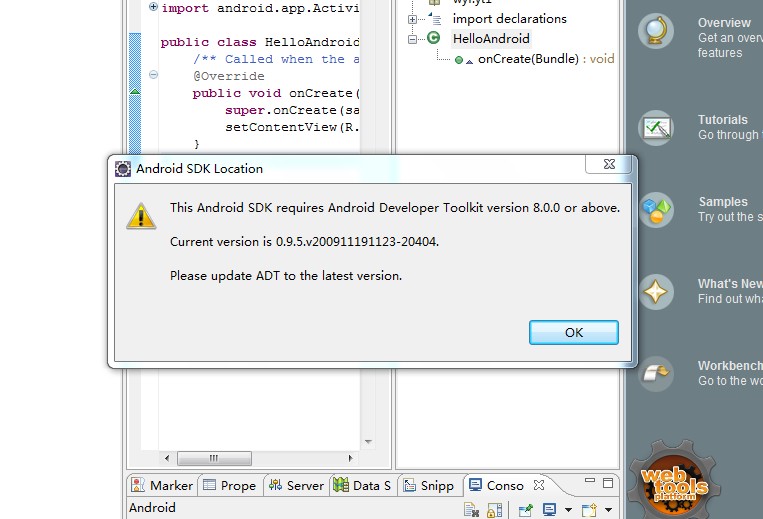Click the Data Source Explorer tab icon
Screen dimensions: 763x519
(x=341, y=484)
